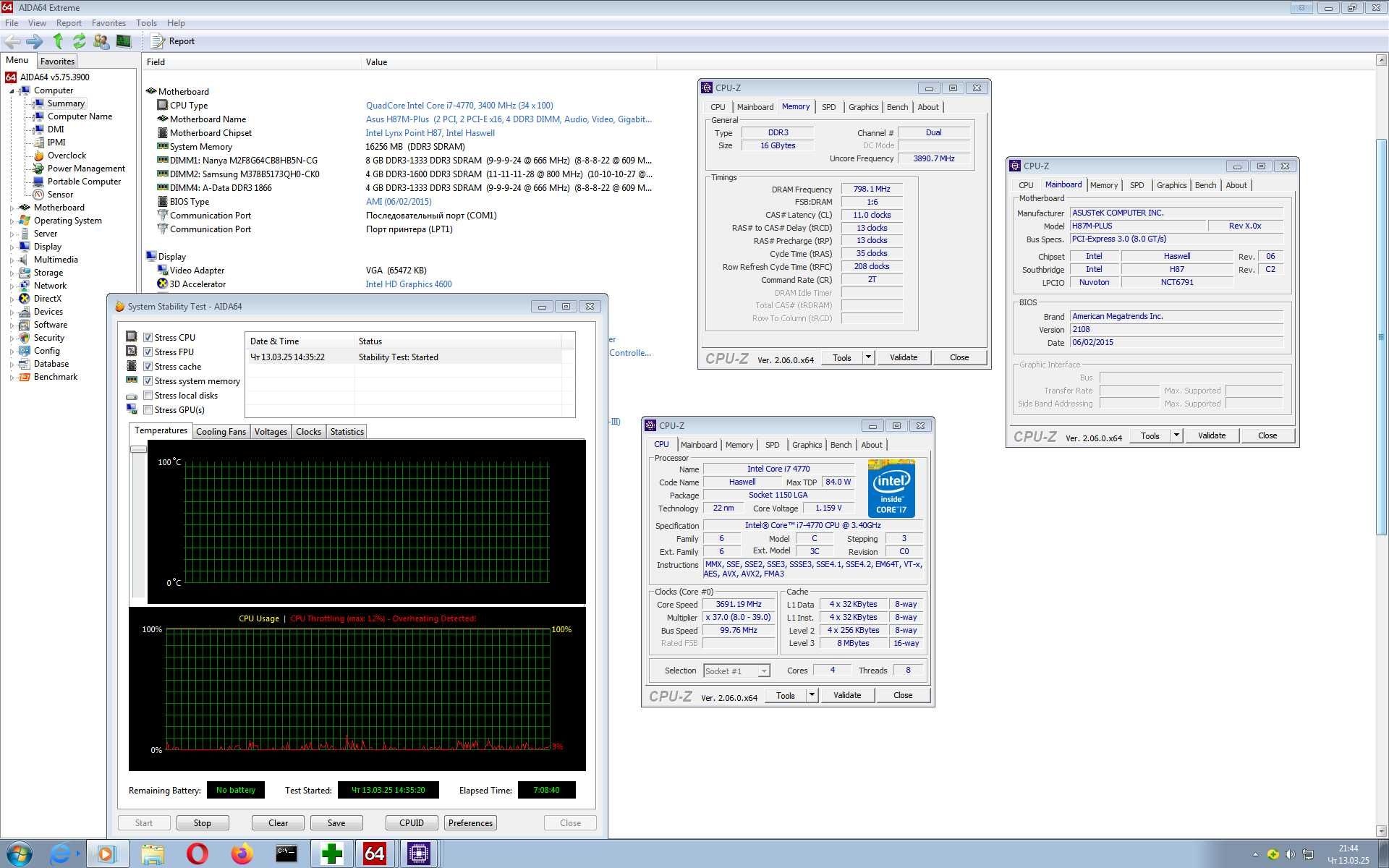This screenshot has width=1389, height=868.
Task: Toggle Stress CPU checkbox
Action: [x=148, y=338]
